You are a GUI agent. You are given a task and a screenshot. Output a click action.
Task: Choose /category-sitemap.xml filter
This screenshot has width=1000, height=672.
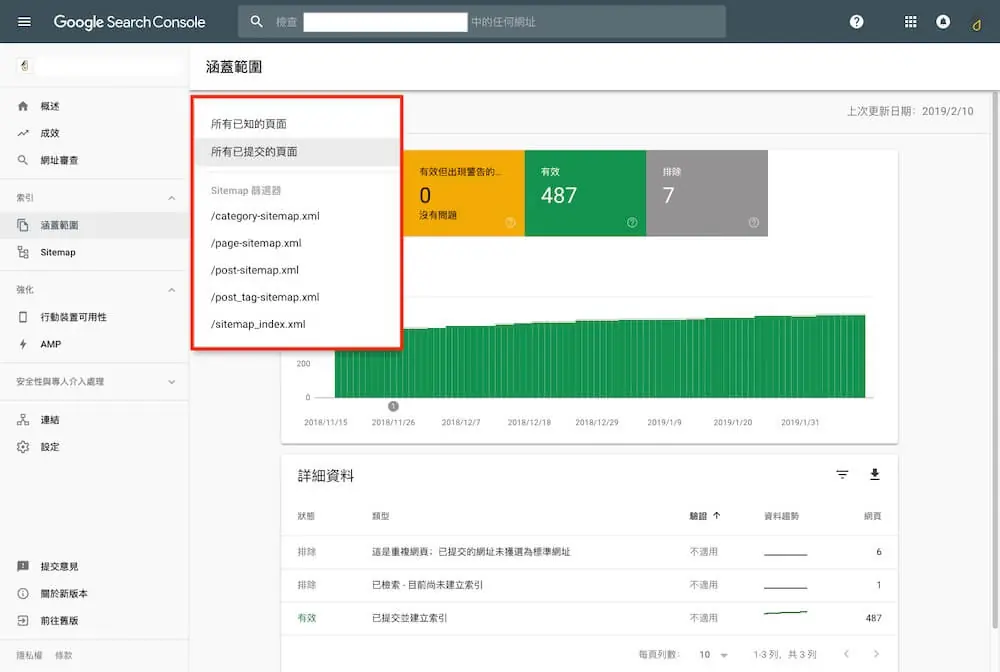click(297, 216)
